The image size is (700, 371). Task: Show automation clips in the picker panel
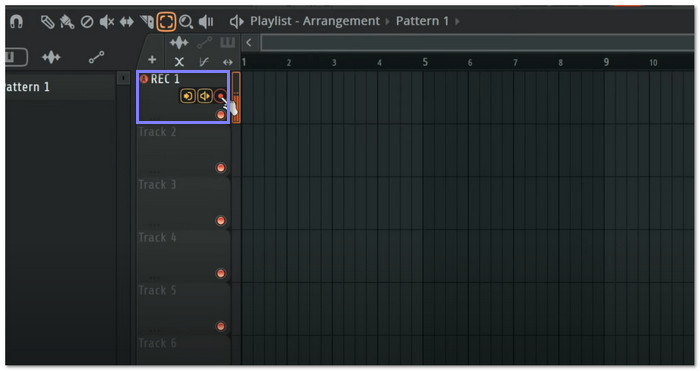pyautogui.click(x=96, y=57)
